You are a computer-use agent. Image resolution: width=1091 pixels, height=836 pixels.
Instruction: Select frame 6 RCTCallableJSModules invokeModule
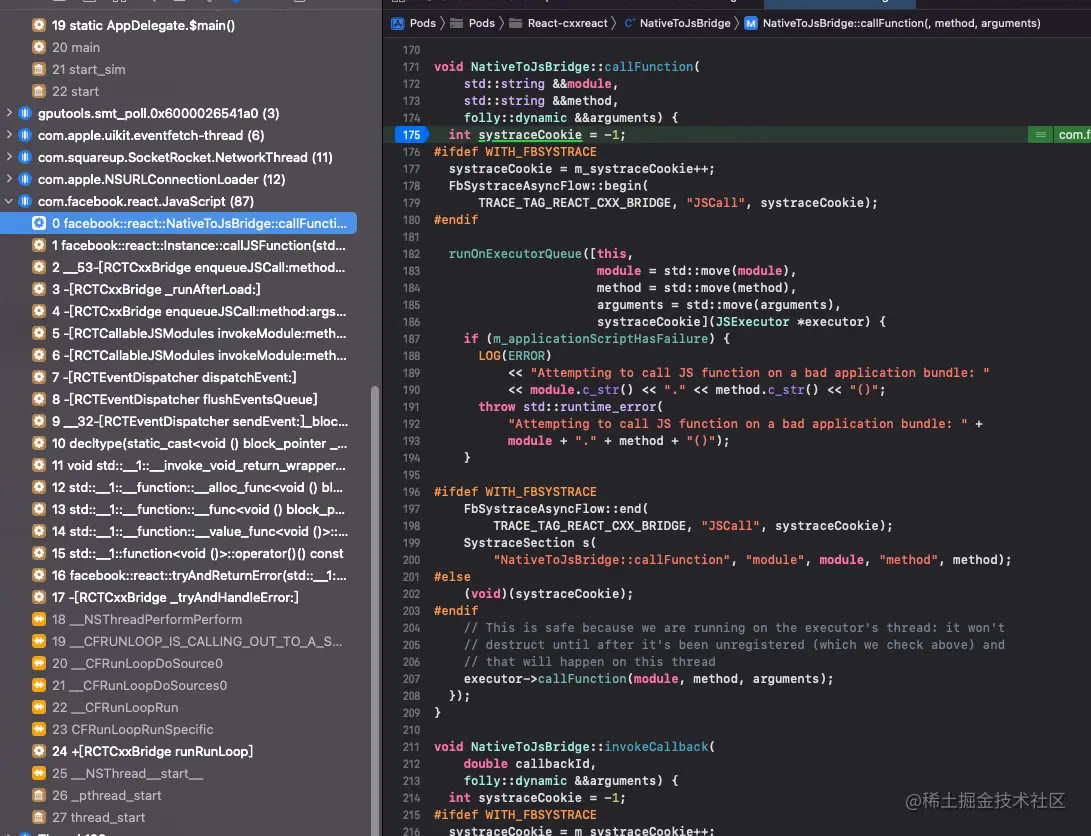pyautogui.click(x=189, y=355)
